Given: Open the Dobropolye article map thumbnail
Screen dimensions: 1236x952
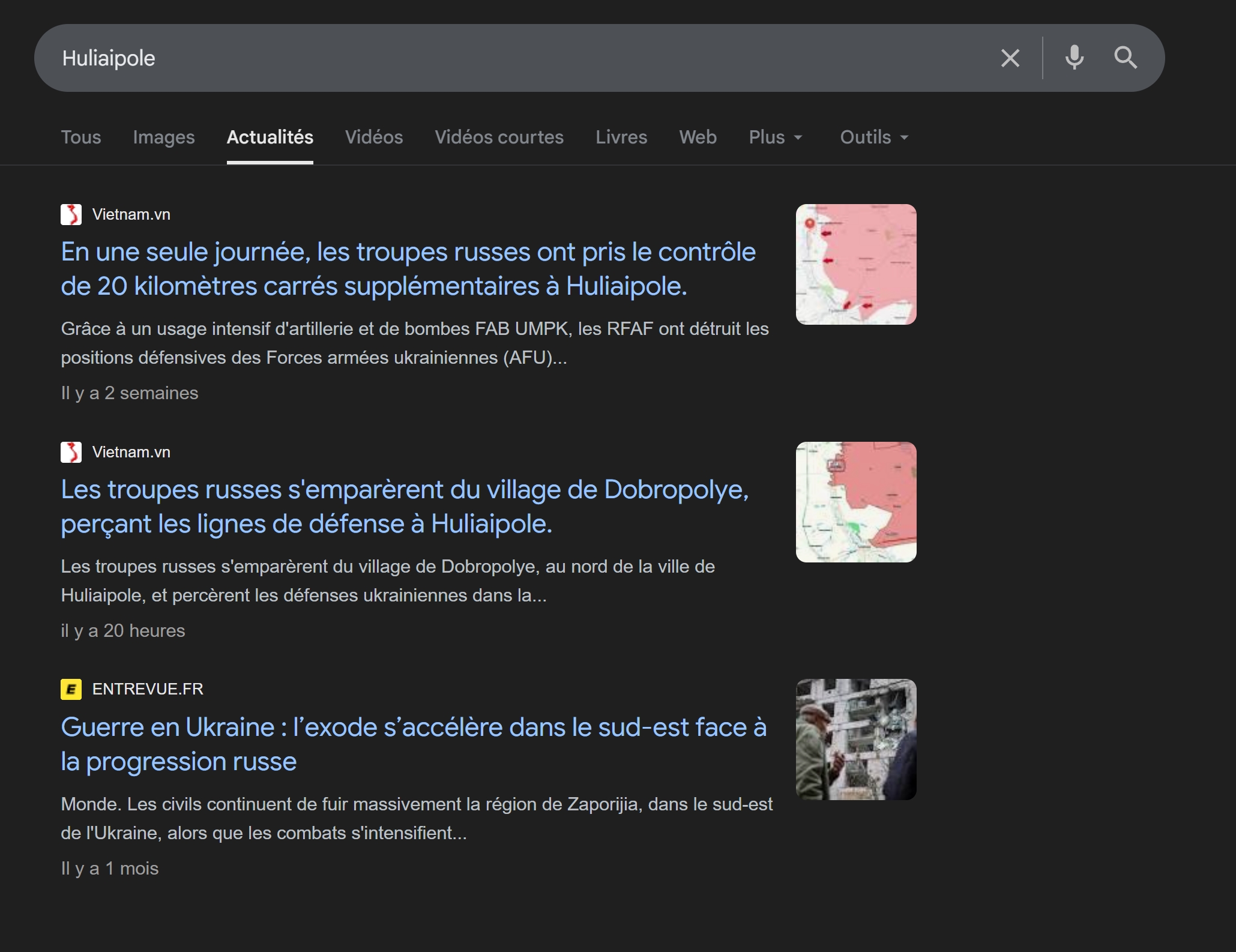Looking at the screenshot, I should (x=856, y=502).
